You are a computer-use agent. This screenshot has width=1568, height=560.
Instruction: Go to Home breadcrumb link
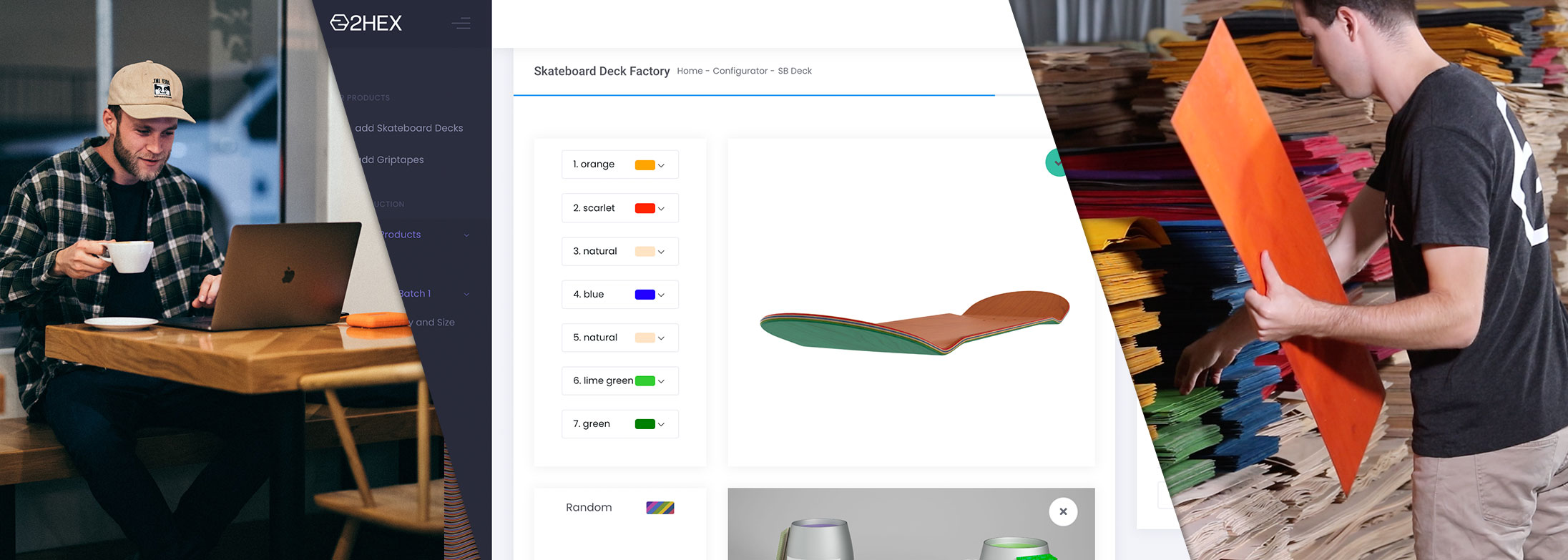[x=690, y=71]
